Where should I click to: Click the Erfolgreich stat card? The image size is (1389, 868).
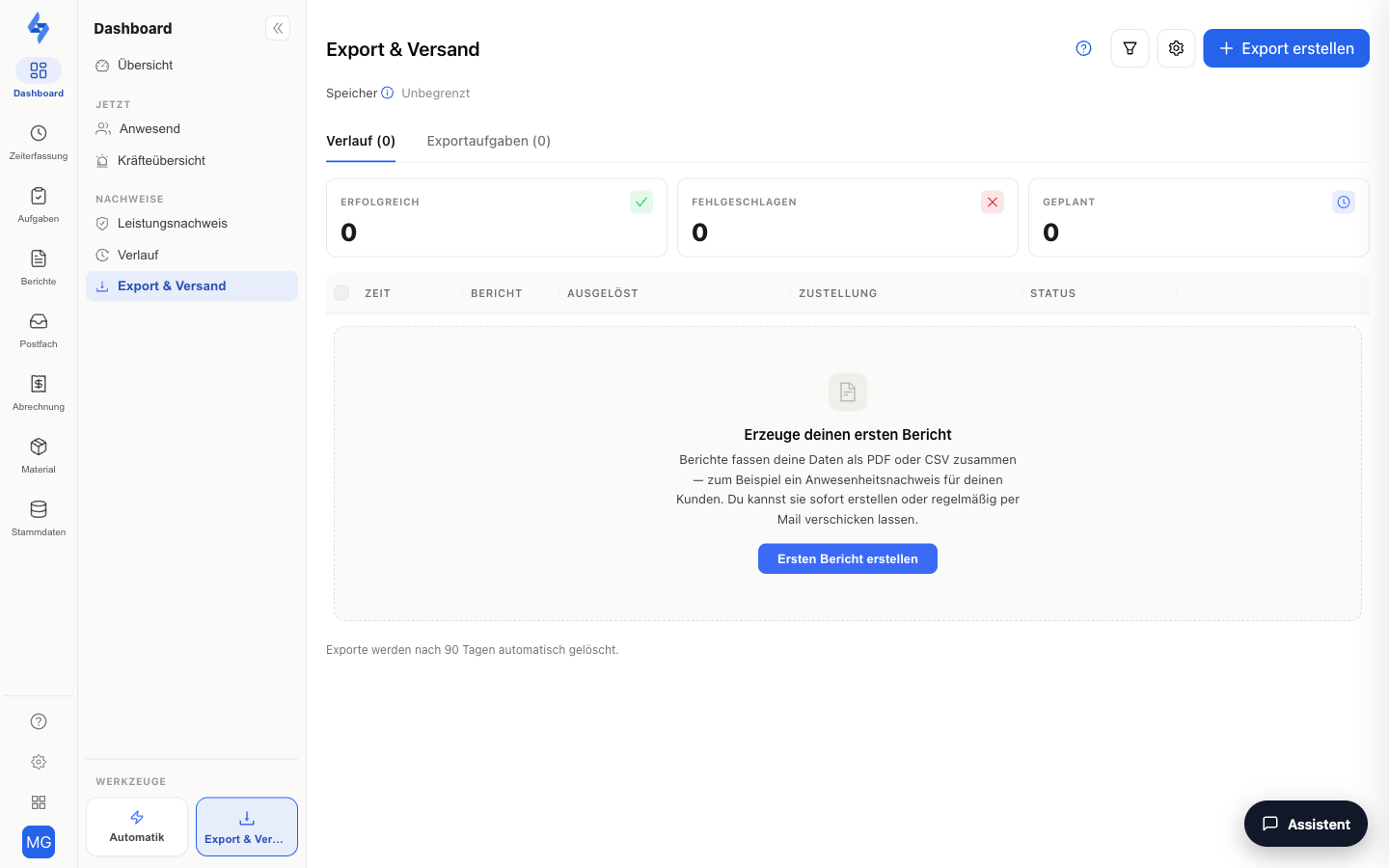tap(497, 218)
